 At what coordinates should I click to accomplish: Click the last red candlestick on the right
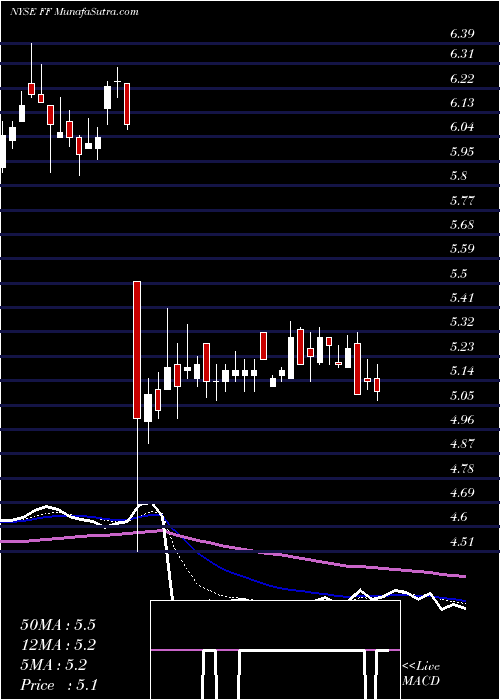(377, 385)
